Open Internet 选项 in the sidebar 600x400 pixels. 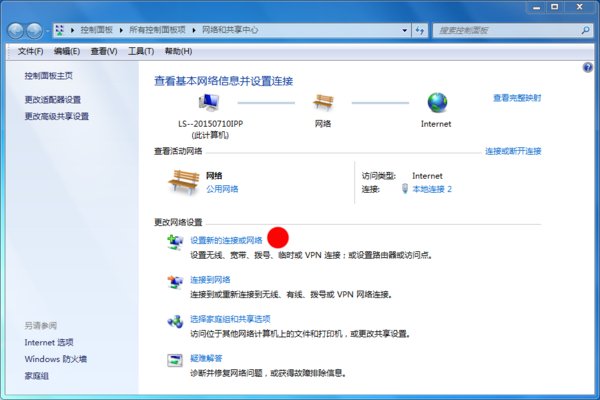point(49,342)
